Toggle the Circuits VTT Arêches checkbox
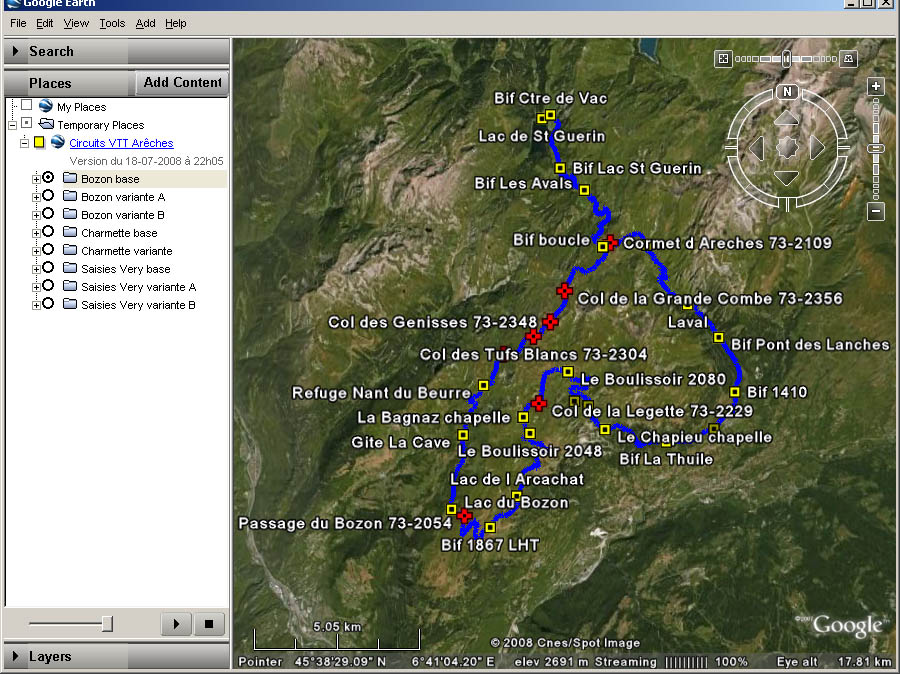This screenshot has height=674, width=900. 39,142
